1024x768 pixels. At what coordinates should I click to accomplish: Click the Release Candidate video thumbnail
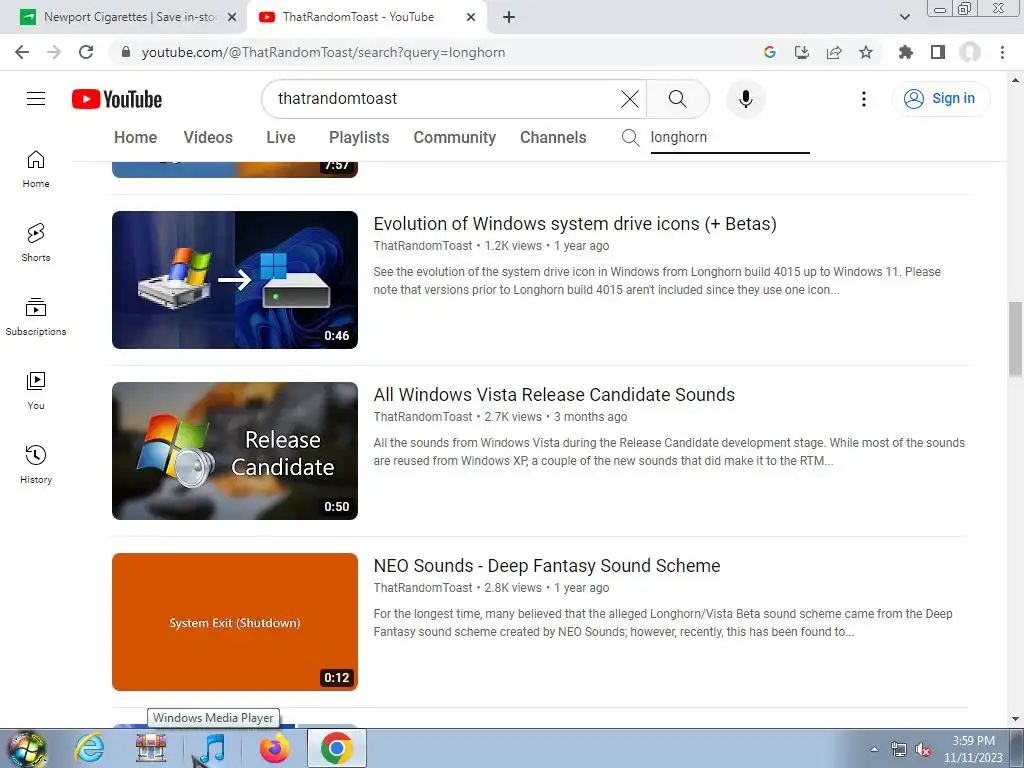tap(235, 451)
